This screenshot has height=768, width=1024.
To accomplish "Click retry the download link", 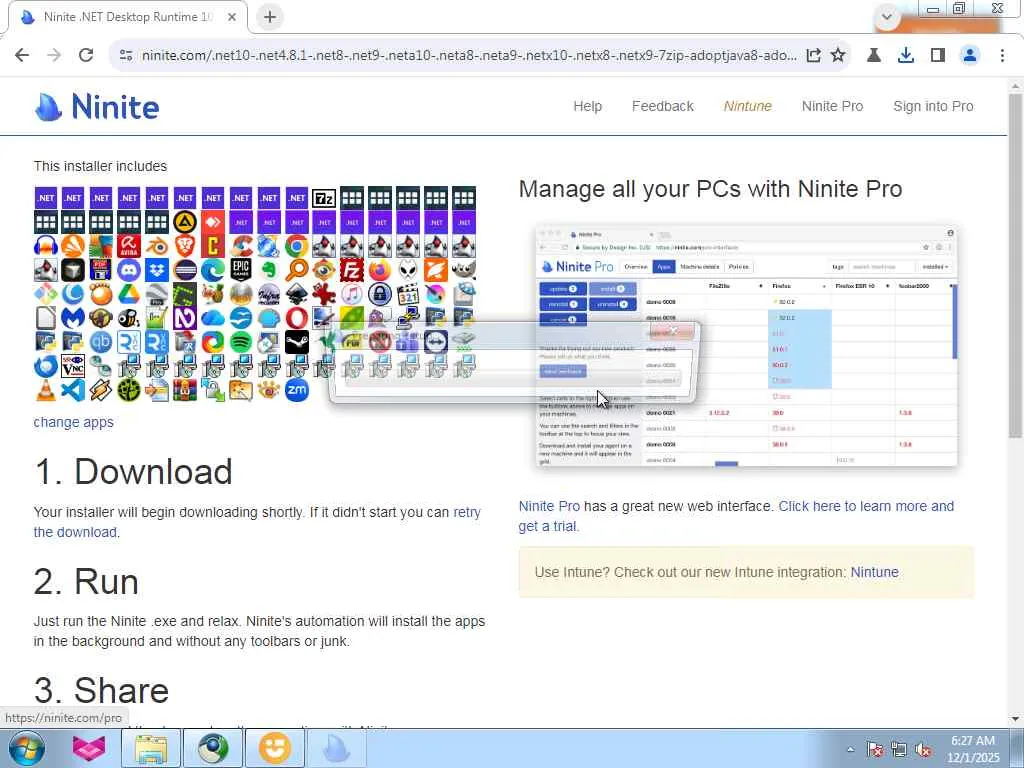I will pyautogui.click(x=257, y=522).
